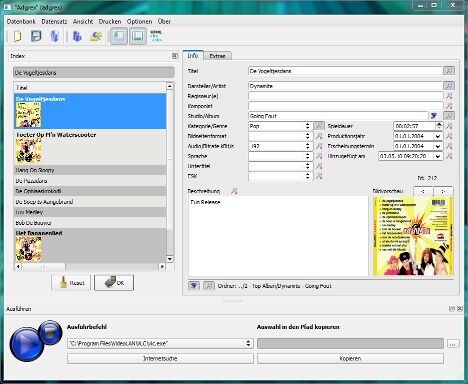Image resolution: width=468 pixels, height=384 pixels.
Task: Click the icon beside the Produktionsjahr field
Action: click(x=449, y=136)
